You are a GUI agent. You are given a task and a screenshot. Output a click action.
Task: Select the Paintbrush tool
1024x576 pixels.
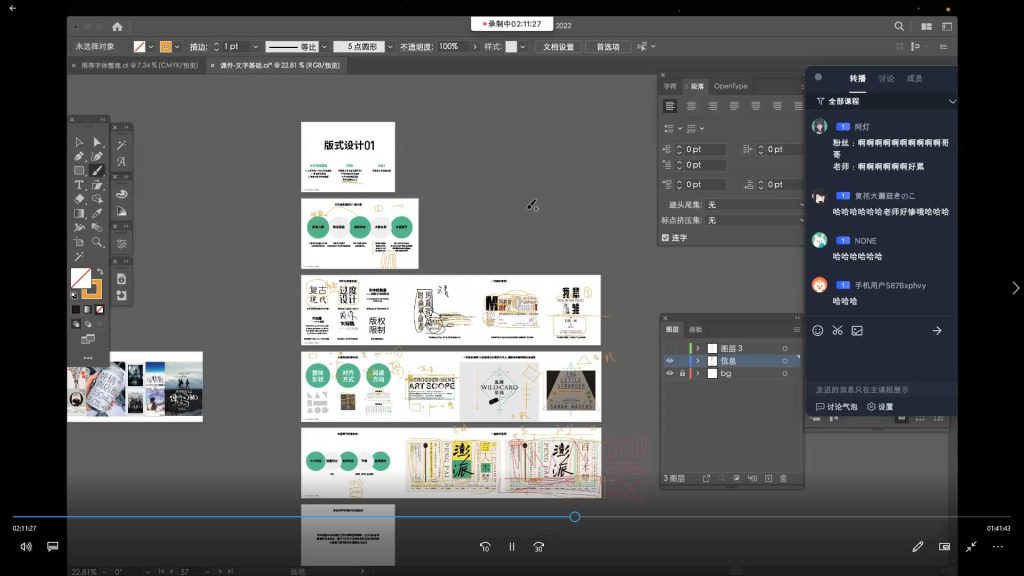[x=97, y=171]
